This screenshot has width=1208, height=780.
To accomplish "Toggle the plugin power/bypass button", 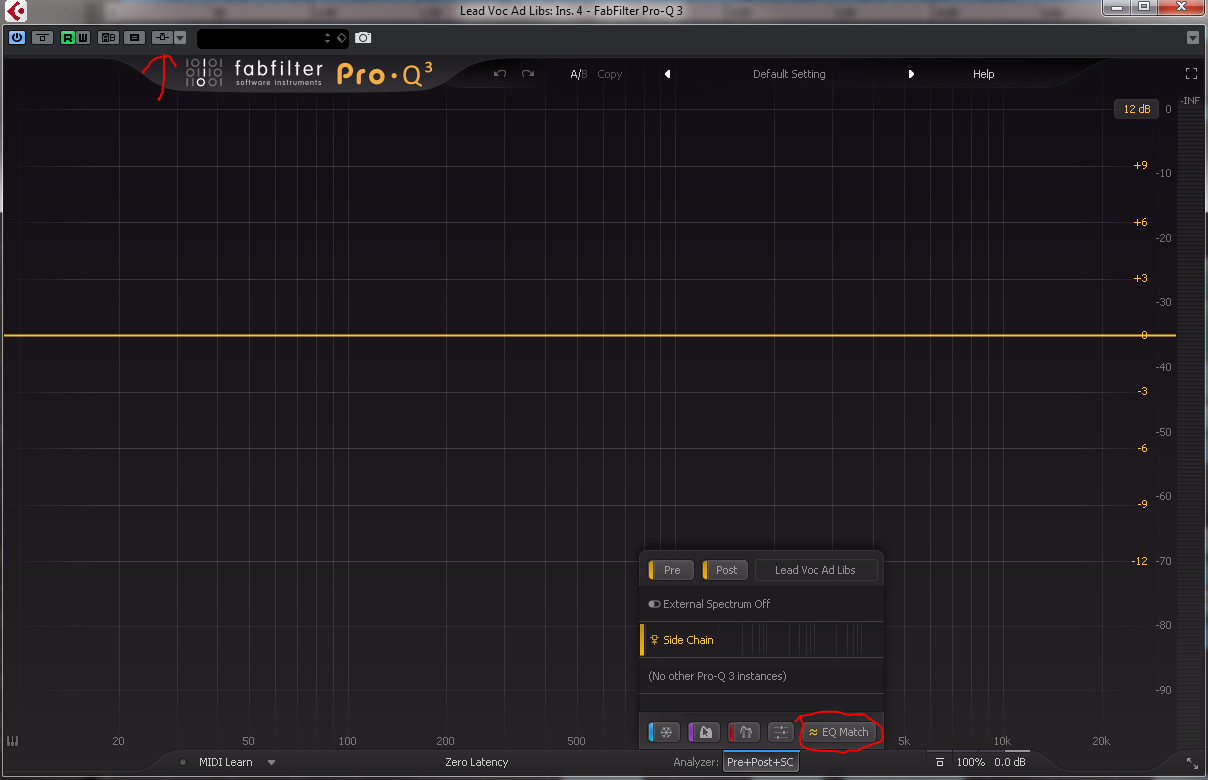I will 17,38.
